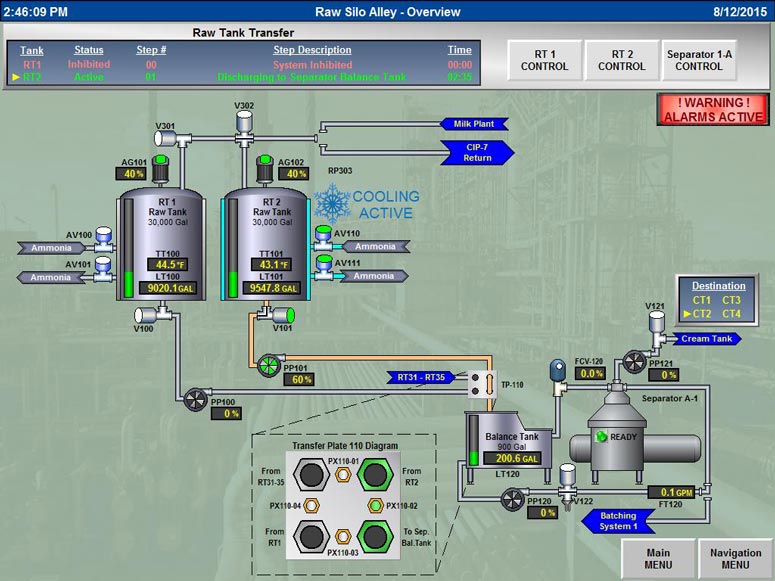
Task: Select CT3 in the Destination panel
Action: coord(731,300)
